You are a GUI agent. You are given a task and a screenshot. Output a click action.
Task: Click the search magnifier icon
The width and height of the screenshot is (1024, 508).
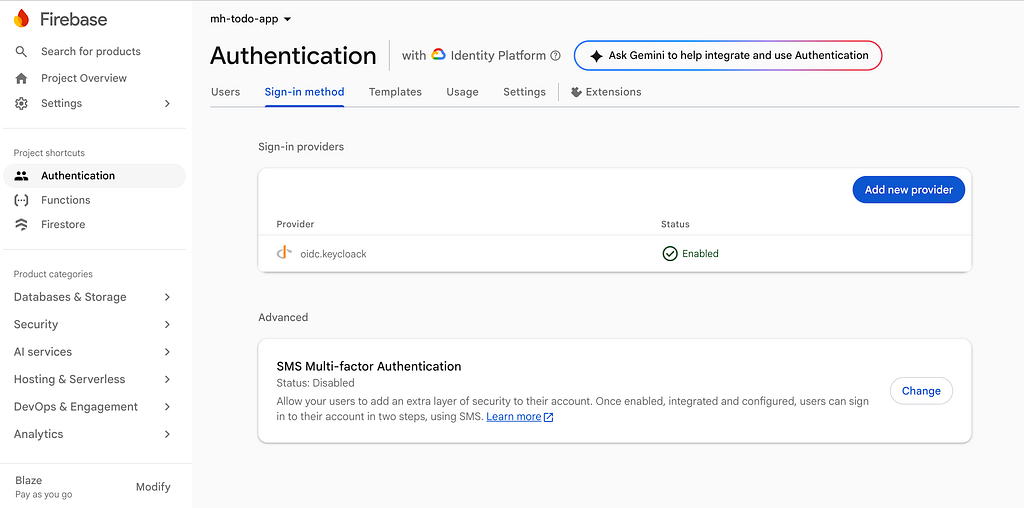pos(22,52)
